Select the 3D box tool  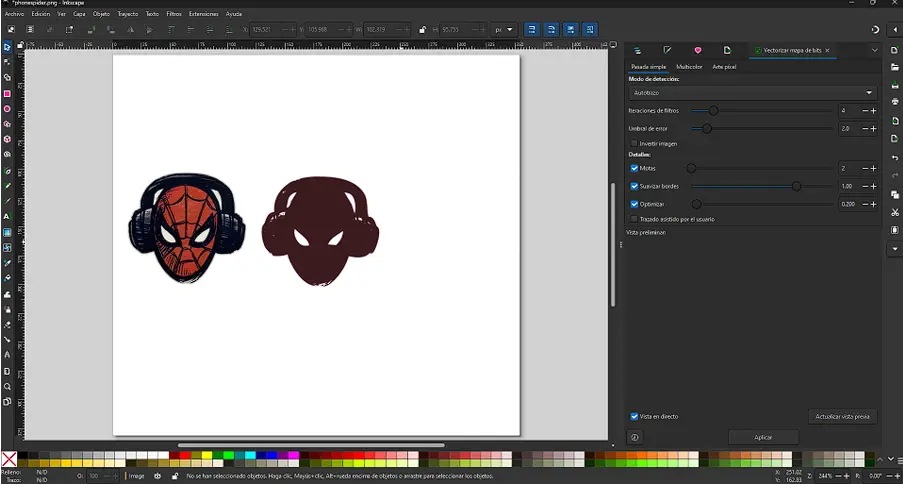pos(7,139)
